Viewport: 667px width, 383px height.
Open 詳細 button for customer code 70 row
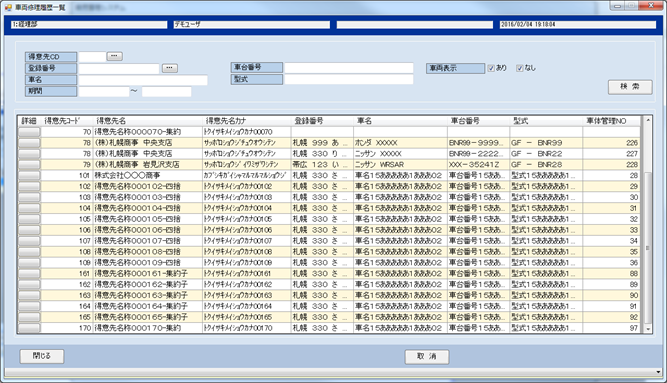point(29,132)
